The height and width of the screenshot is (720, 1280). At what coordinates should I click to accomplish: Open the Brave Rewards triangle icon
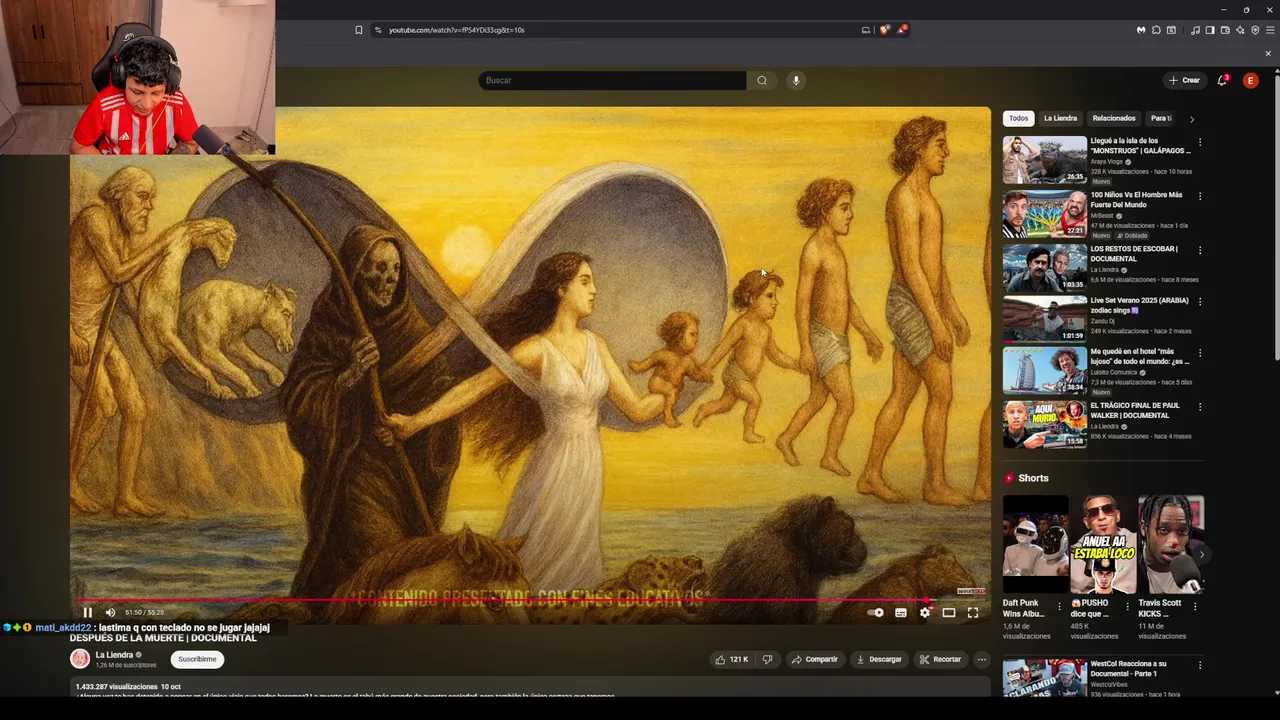click(x=901, y=30)
